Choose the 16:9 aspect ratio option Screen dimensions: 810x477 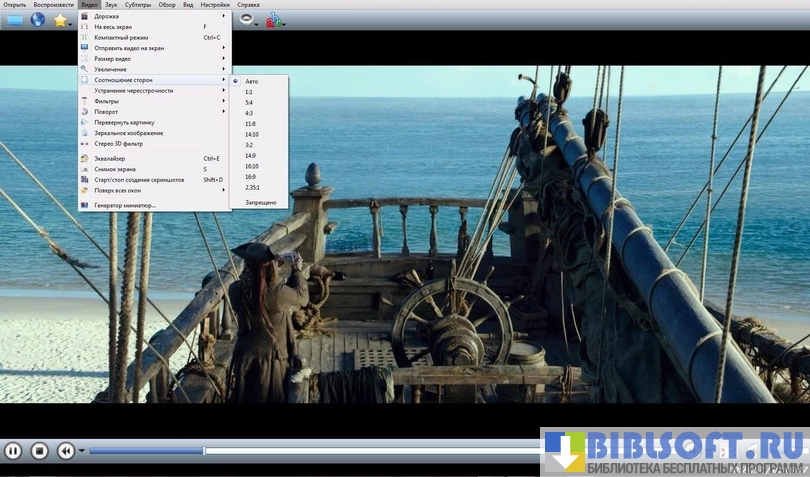(251, 176)
